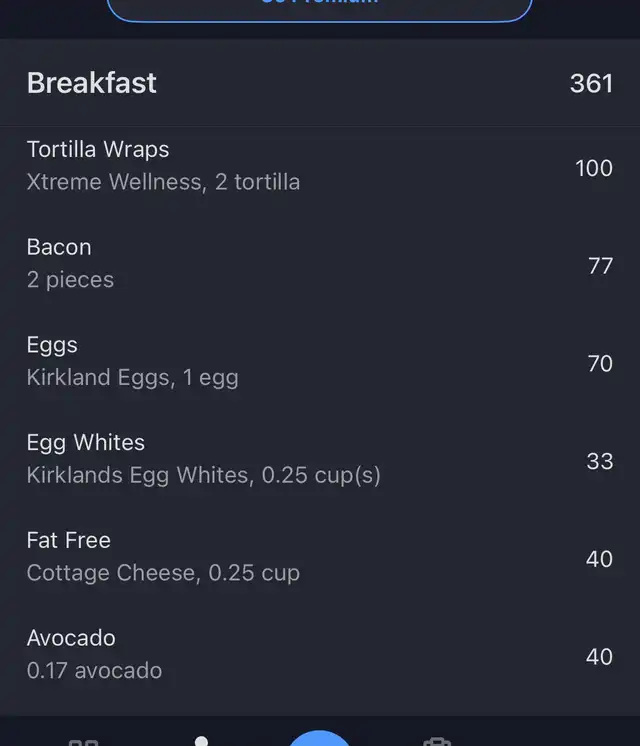Image resolution: width=640 pixels, height=746 pixels.
Task: Tap the blue add button in bottom bar
Action: [x=320, y=740]
